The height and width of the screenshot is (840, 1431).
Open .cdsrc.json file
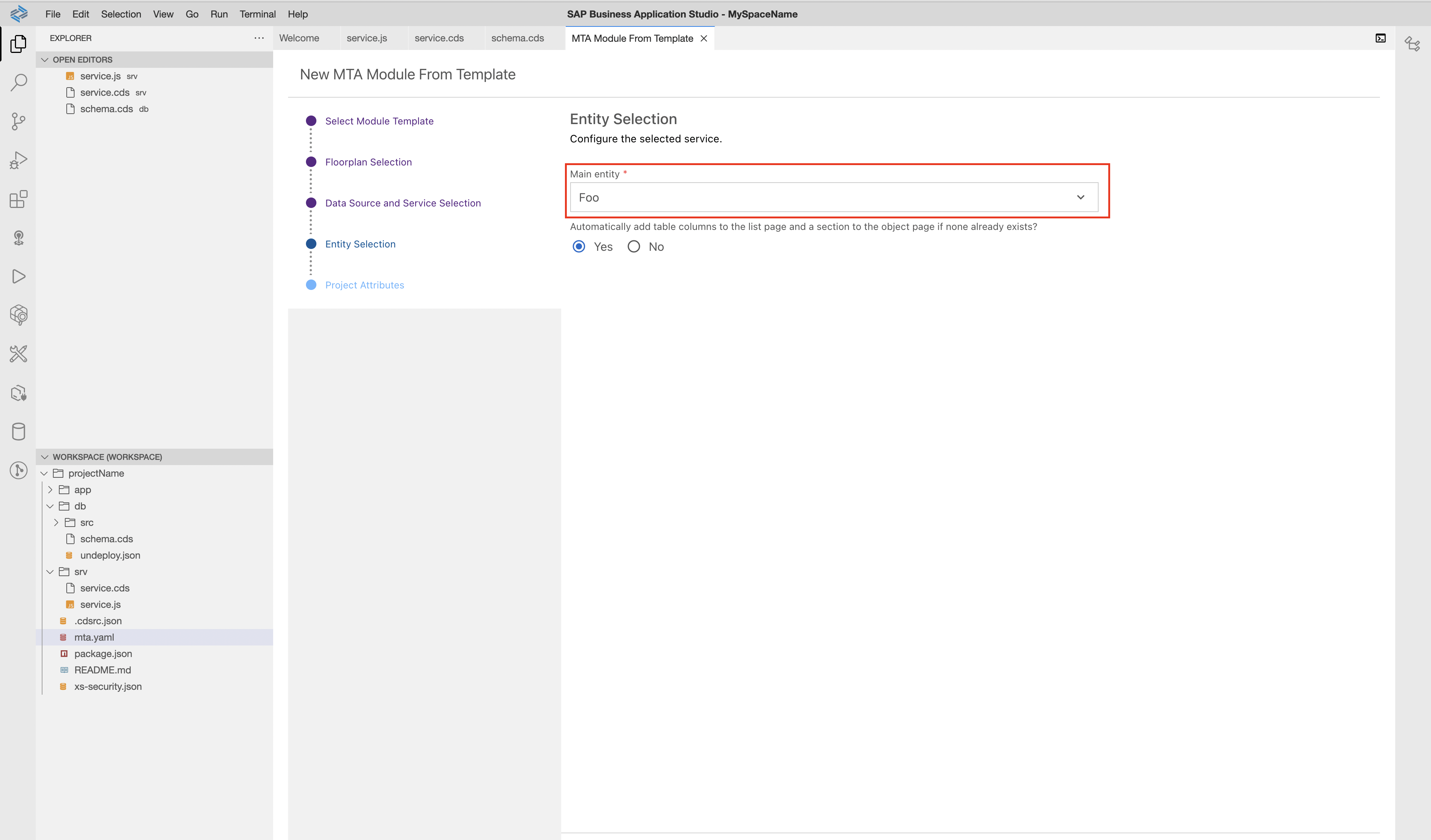154,621
